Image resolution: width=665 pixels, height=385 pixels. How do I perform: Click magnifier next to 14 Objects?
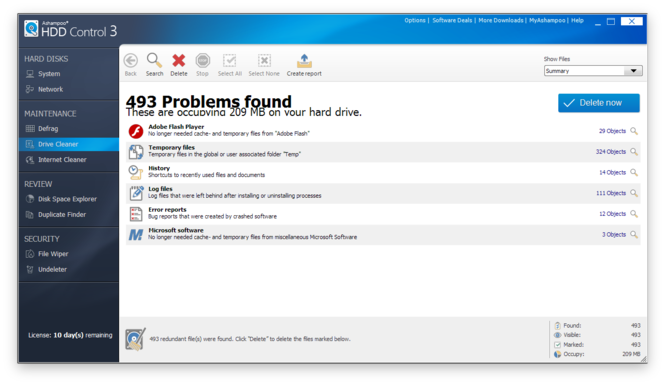pos(634,173)
